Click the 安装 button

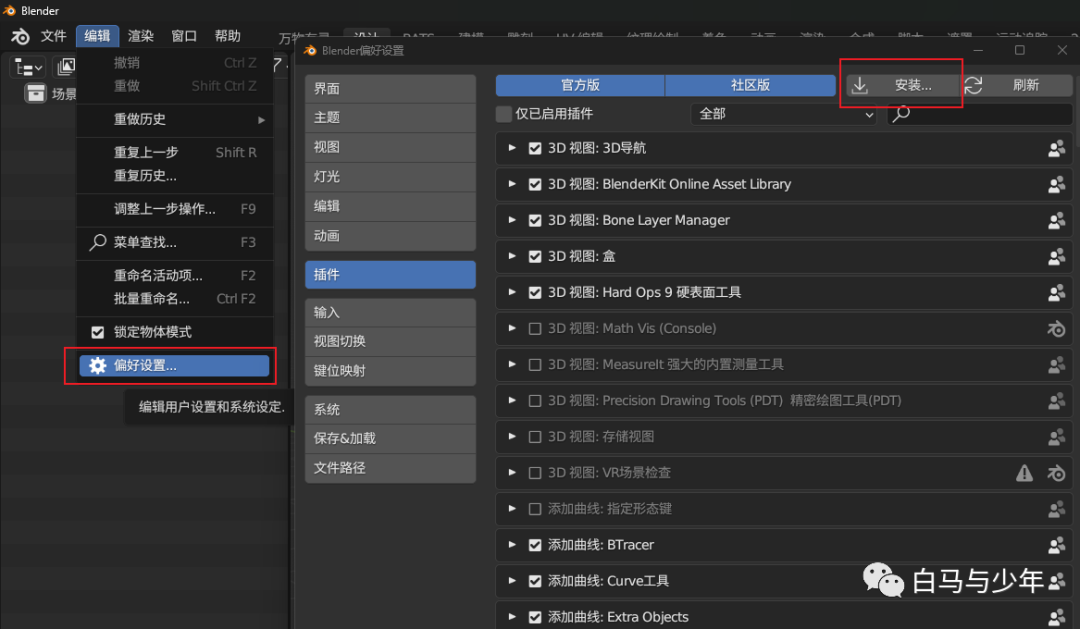coord(901,86)
